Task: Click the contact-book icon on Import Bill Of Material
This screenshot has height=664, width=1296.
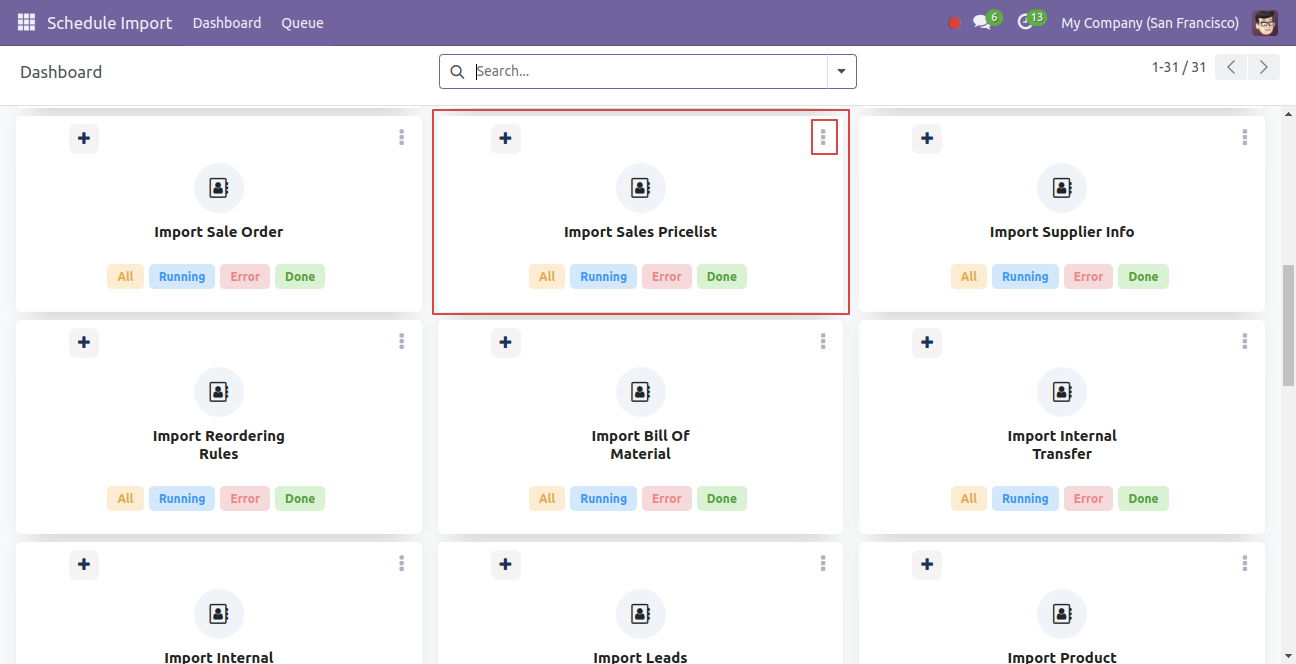Action: pyautogui.click(x=641, y=392)
